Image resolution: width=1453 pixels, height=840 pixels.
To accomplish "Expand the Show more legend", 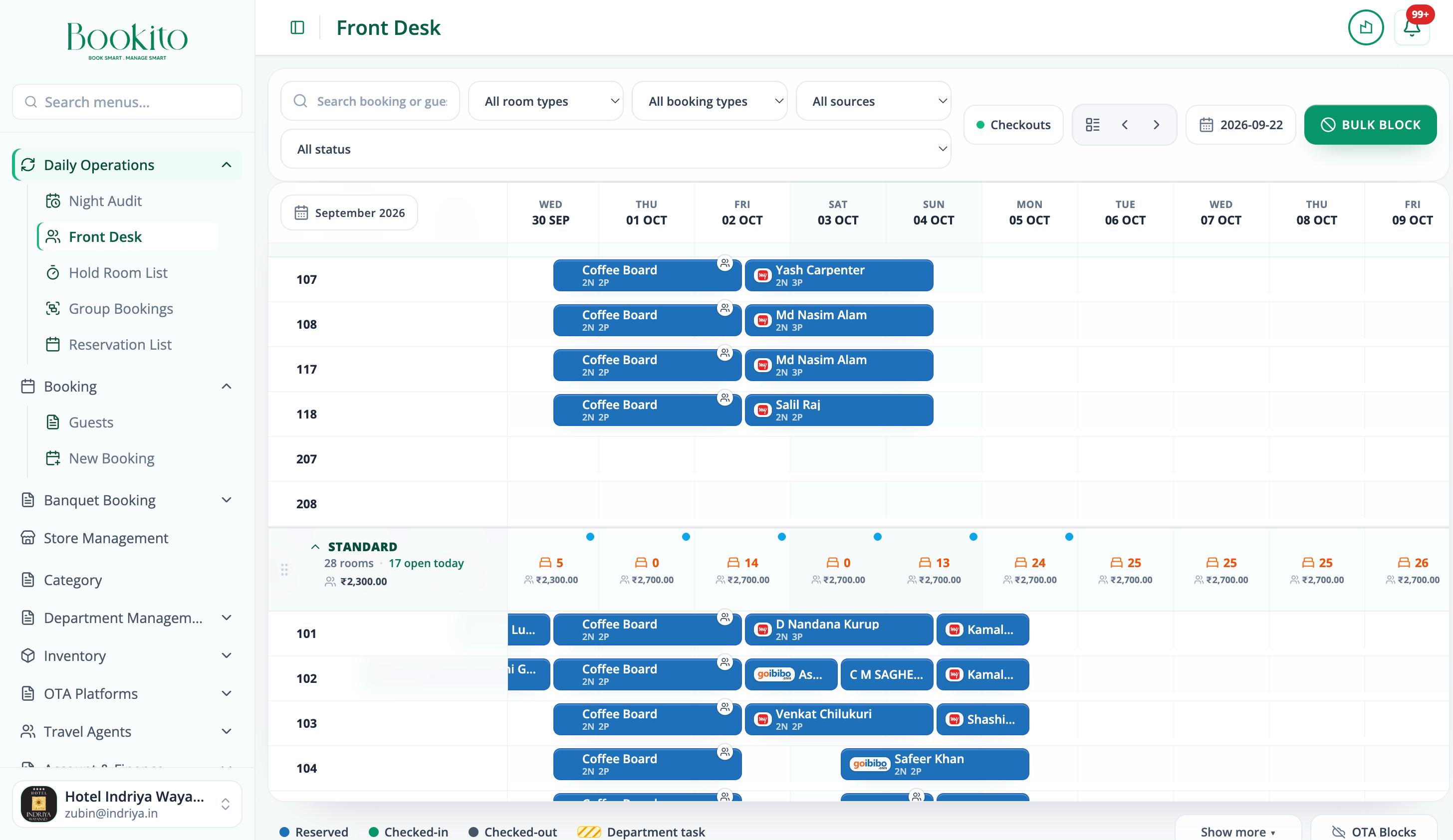I will pyautogui.click(x=1238, y=832).
